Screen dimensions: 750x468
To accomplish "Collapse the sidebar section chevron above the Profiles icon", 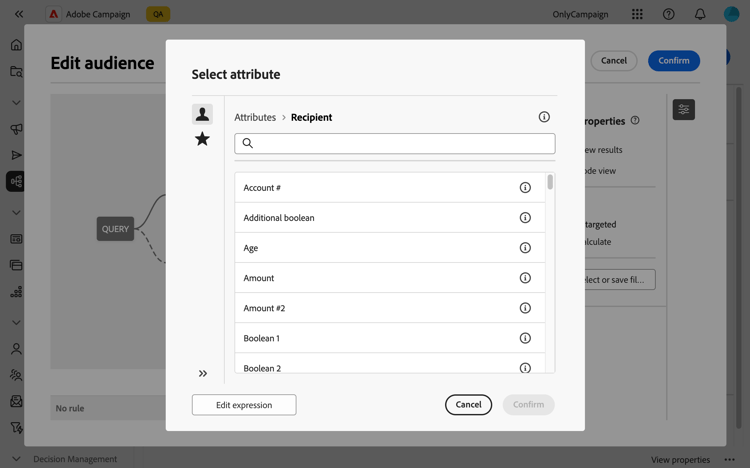I will coord(16,323).
